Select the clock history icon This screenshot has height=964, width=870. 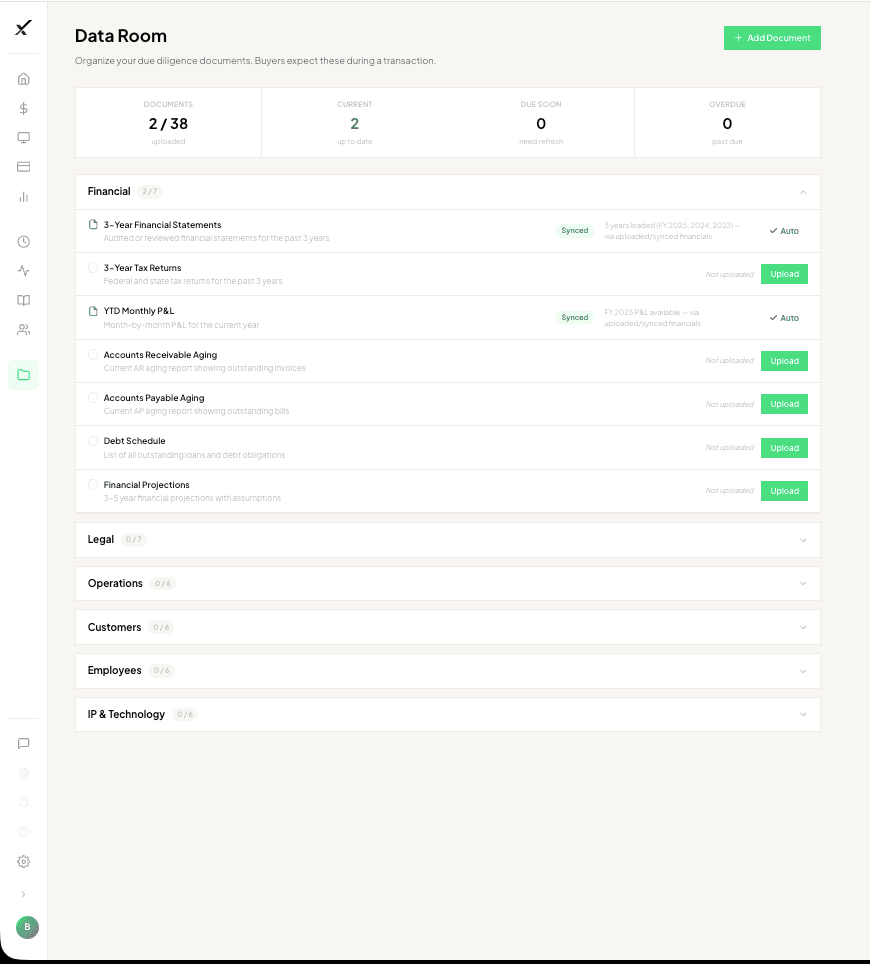pos(23,241)
